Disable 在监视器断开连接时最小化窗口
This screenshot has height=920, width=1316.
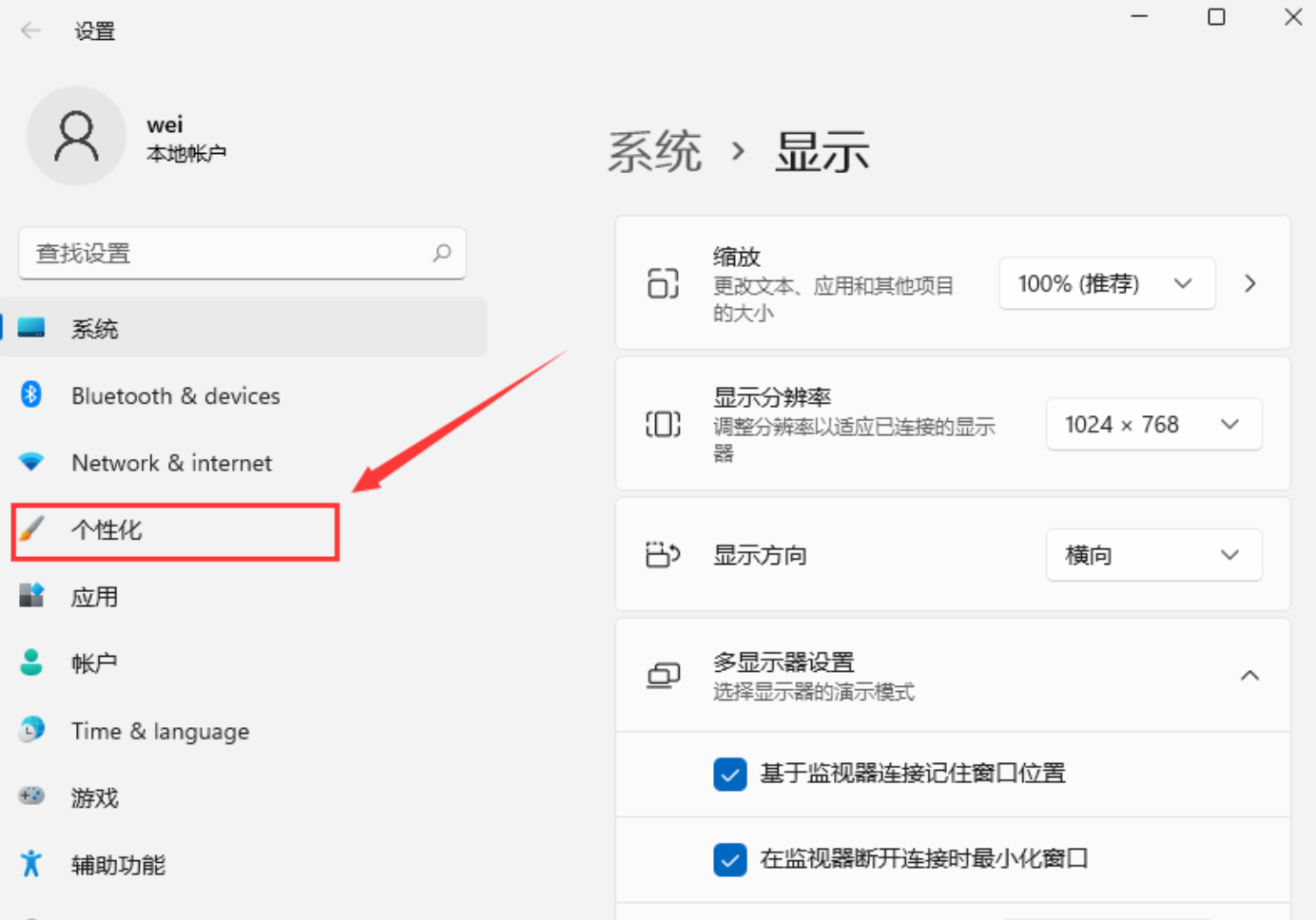coord(729,859)
